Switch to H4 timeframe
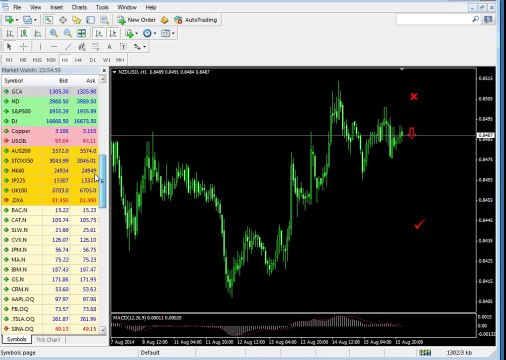This screenshot has height=360, width=506. pyautogui.click(x=78, y=60)
